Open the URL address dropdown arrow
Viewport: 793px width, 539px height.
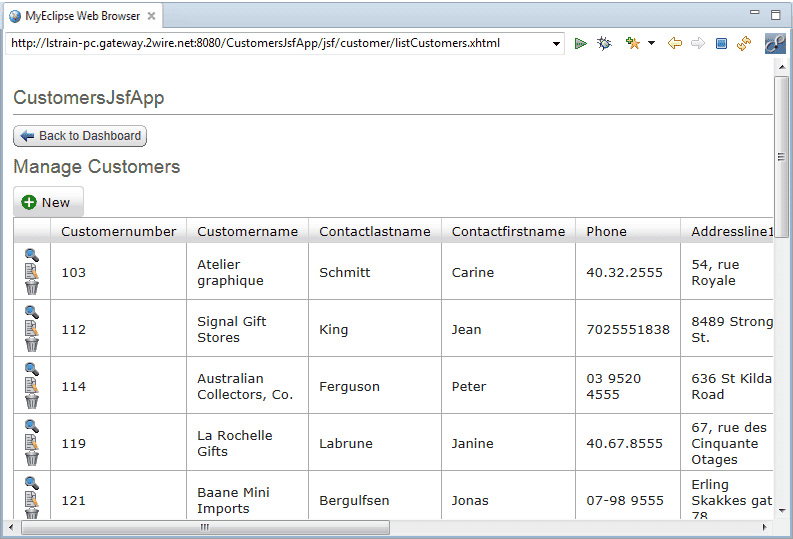click(557, 44)
